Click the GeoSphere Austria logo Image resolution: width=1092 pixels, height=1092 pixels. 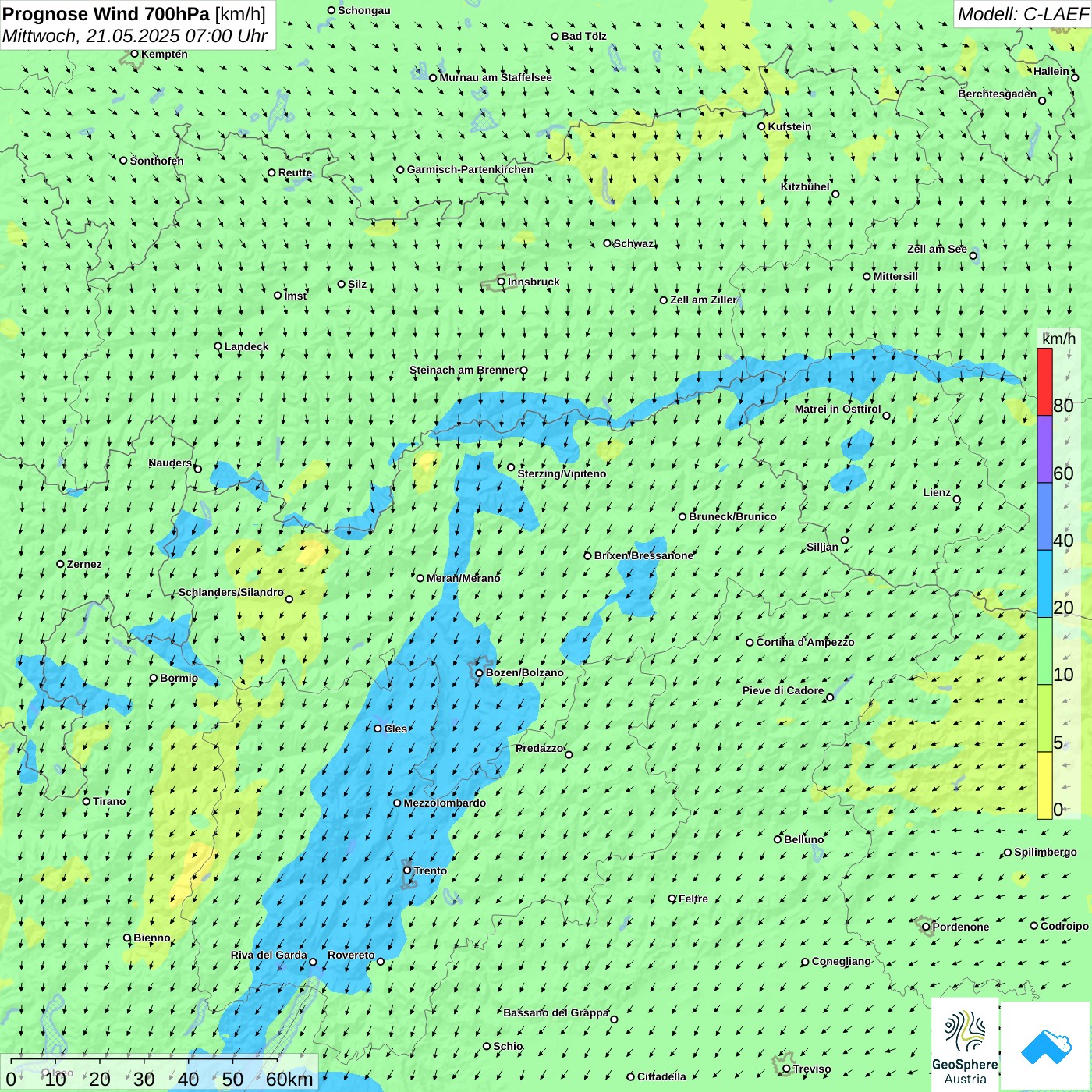[965, 1045]
